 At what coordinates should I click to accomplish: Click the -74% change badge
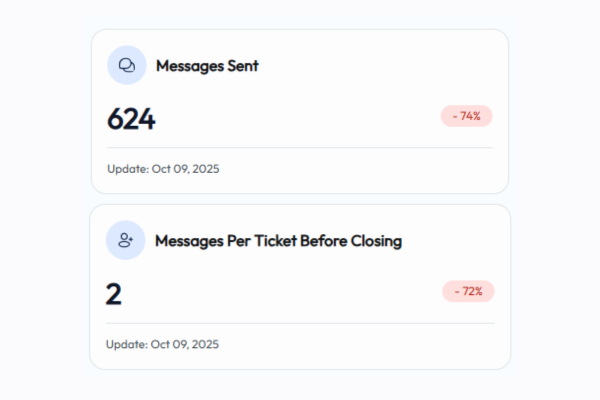(x=466, y=116)
